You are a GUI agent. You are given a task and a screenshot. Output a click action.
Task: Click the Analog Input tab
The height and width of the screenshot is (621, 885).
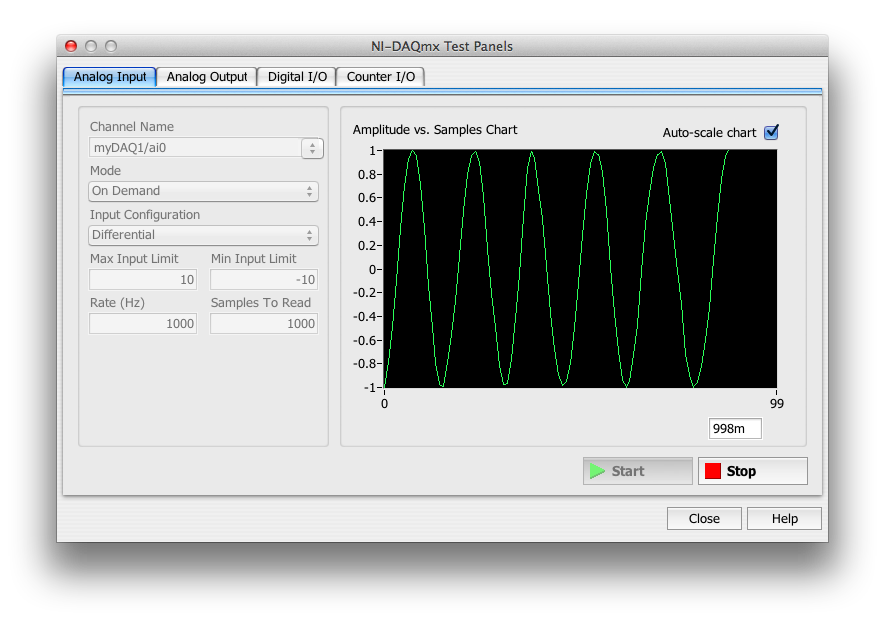[110, 77]
